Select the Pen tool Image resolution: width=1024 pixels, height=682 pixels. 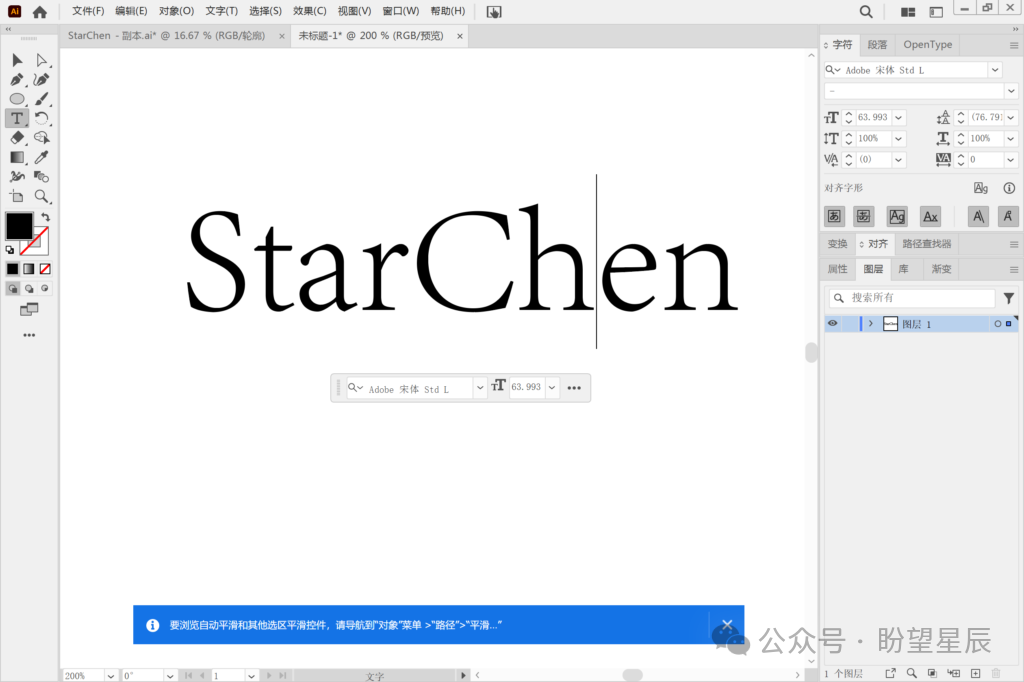[17, 80]
